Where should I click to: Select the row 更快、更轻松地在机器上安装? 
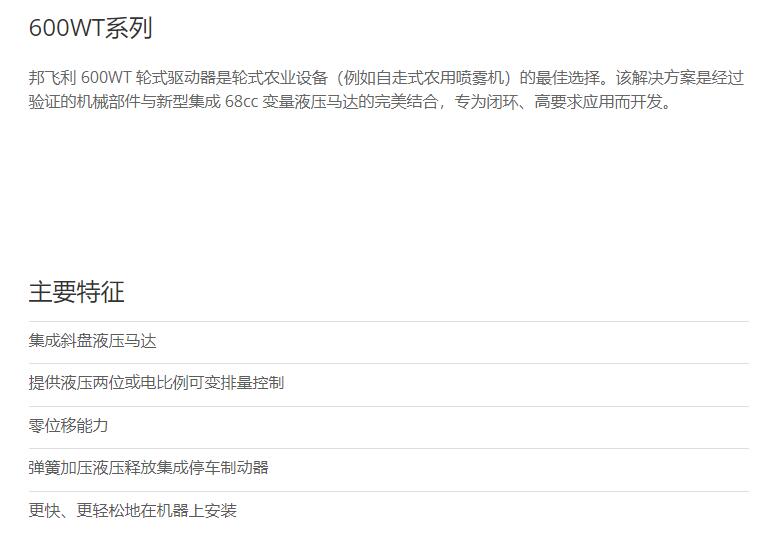[x=389, y=512]
